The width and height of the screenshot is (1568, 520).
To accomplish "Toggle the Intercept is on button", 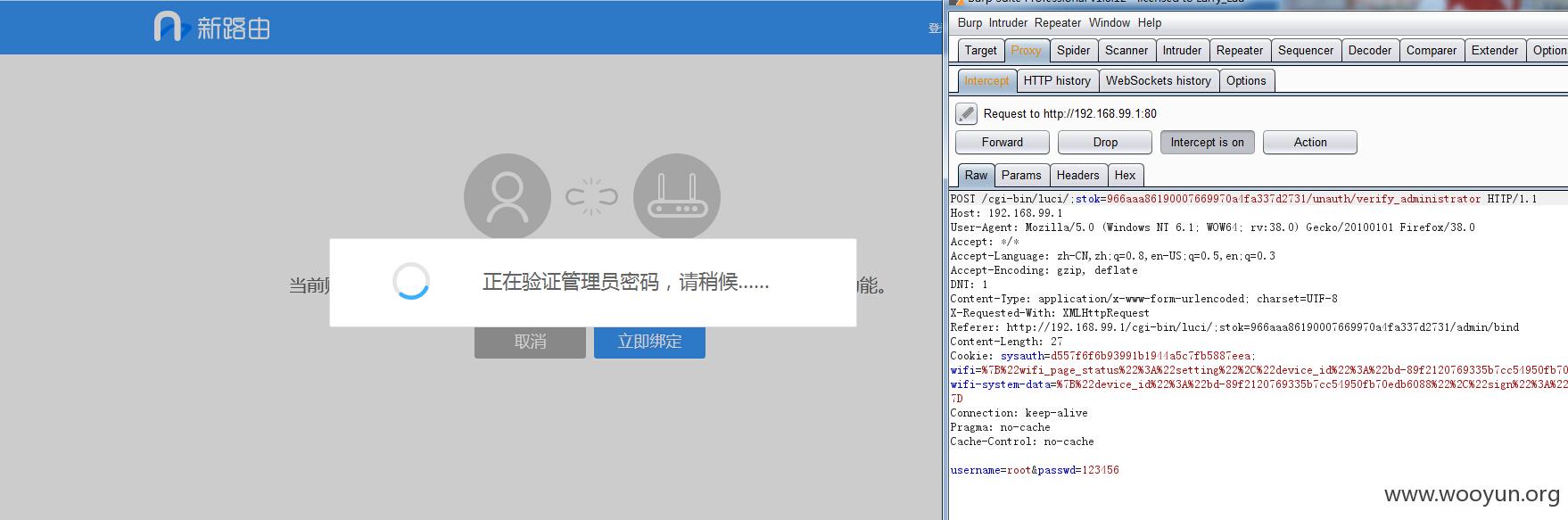I will point(1207,142).
